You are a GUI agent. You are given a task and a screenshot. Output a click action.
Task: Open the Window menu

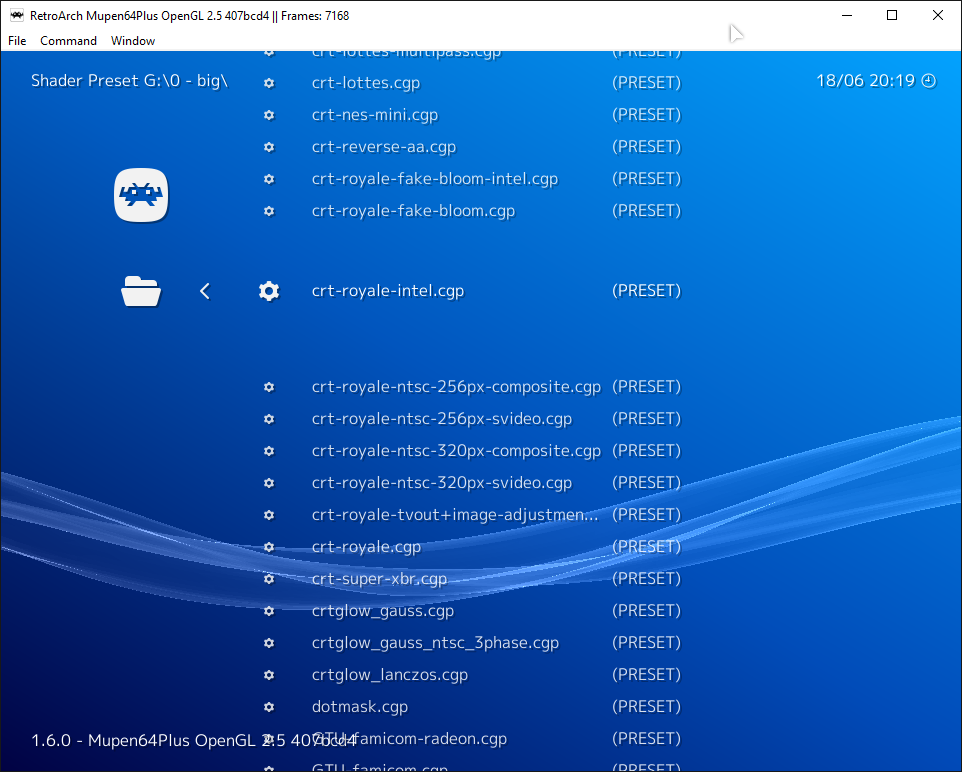[133, 41]
